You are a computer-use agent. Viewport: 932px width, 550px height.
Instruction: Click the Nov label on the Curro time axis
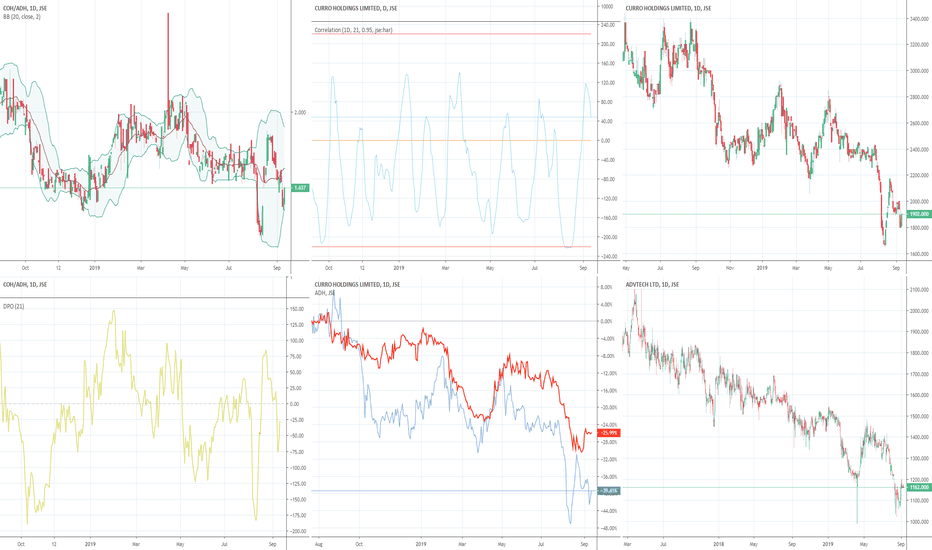(729, 268)
